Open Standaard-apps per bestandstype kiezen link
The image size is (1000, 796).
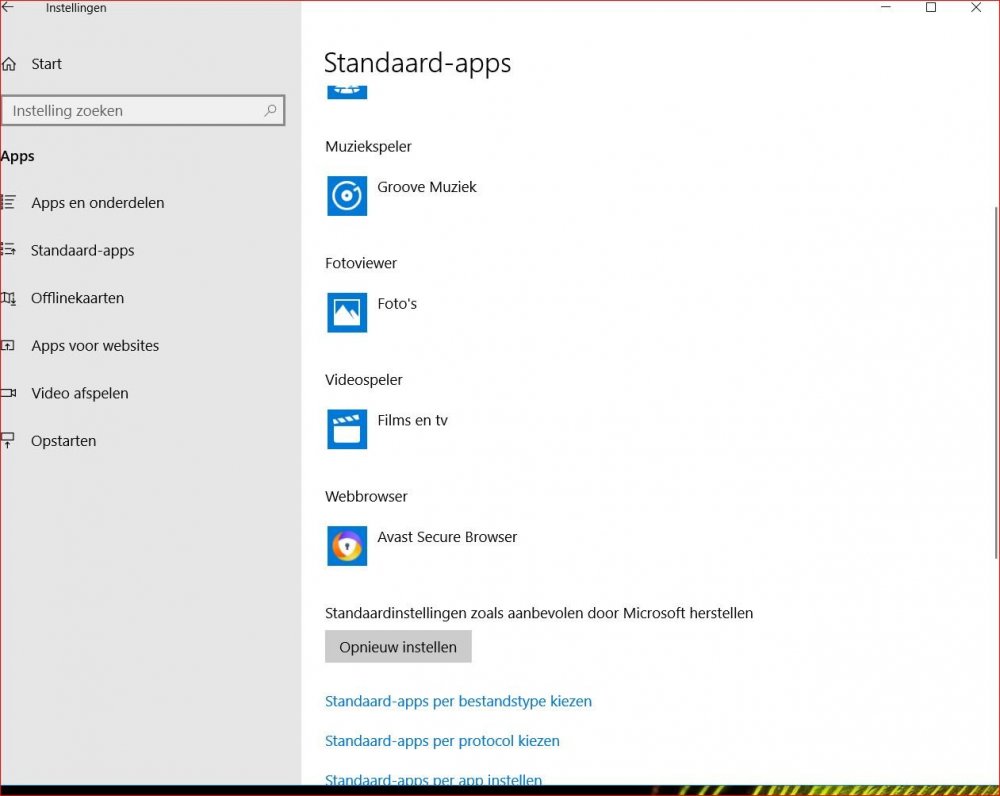click(x=458, y=702)
